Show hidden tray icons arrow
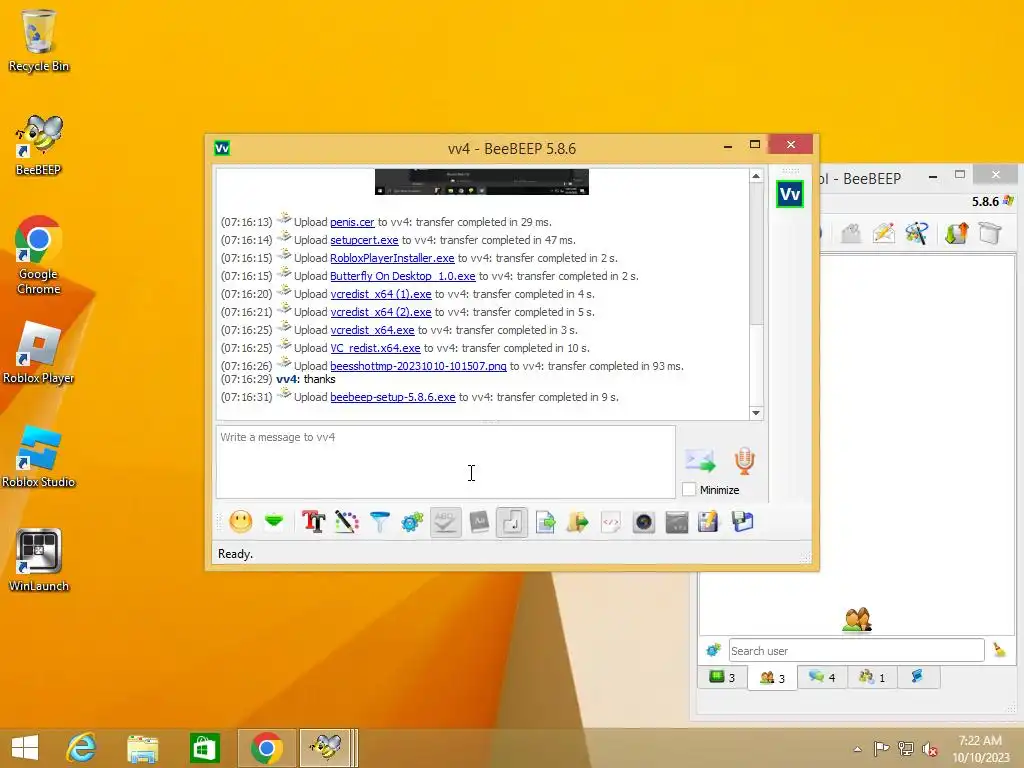The height and width of the screenshot is (768, 1024). (x=857, y=749)
